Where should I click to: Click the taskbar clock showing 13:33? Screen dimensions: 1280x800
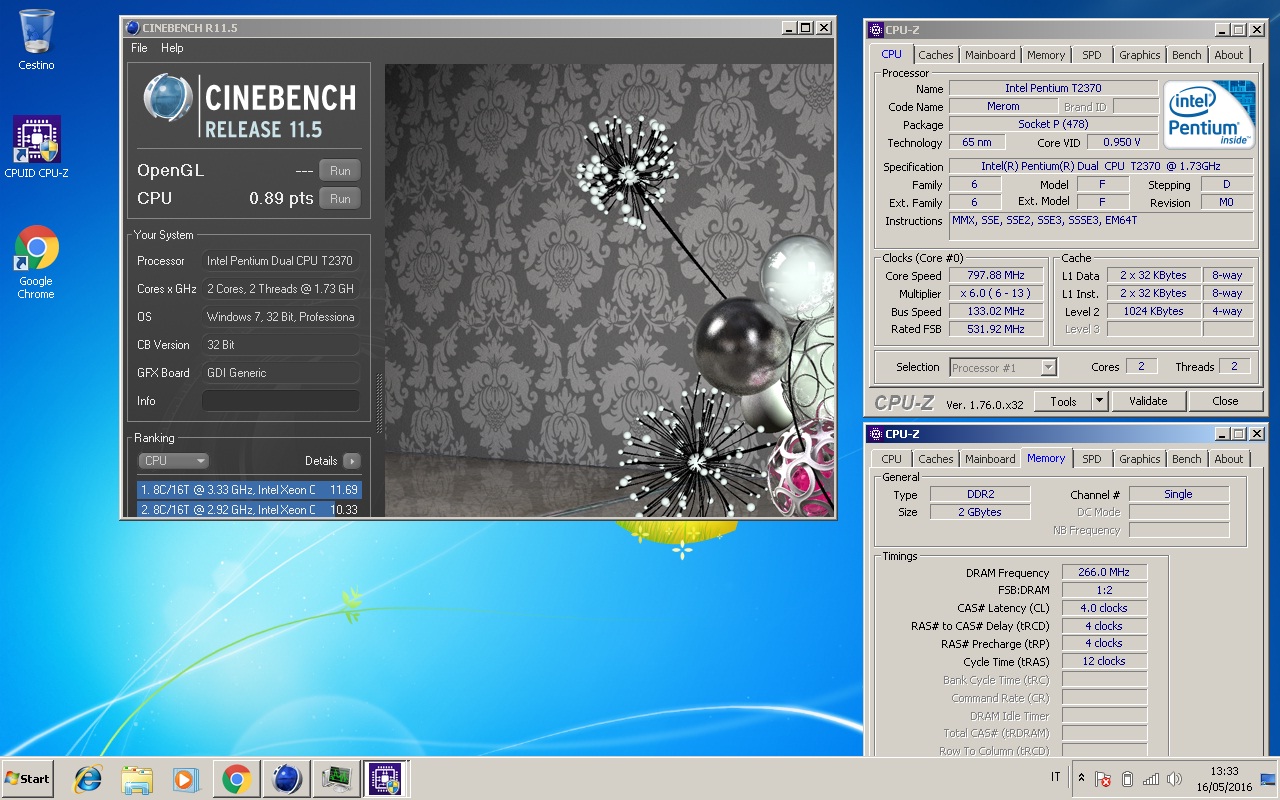1224,779
